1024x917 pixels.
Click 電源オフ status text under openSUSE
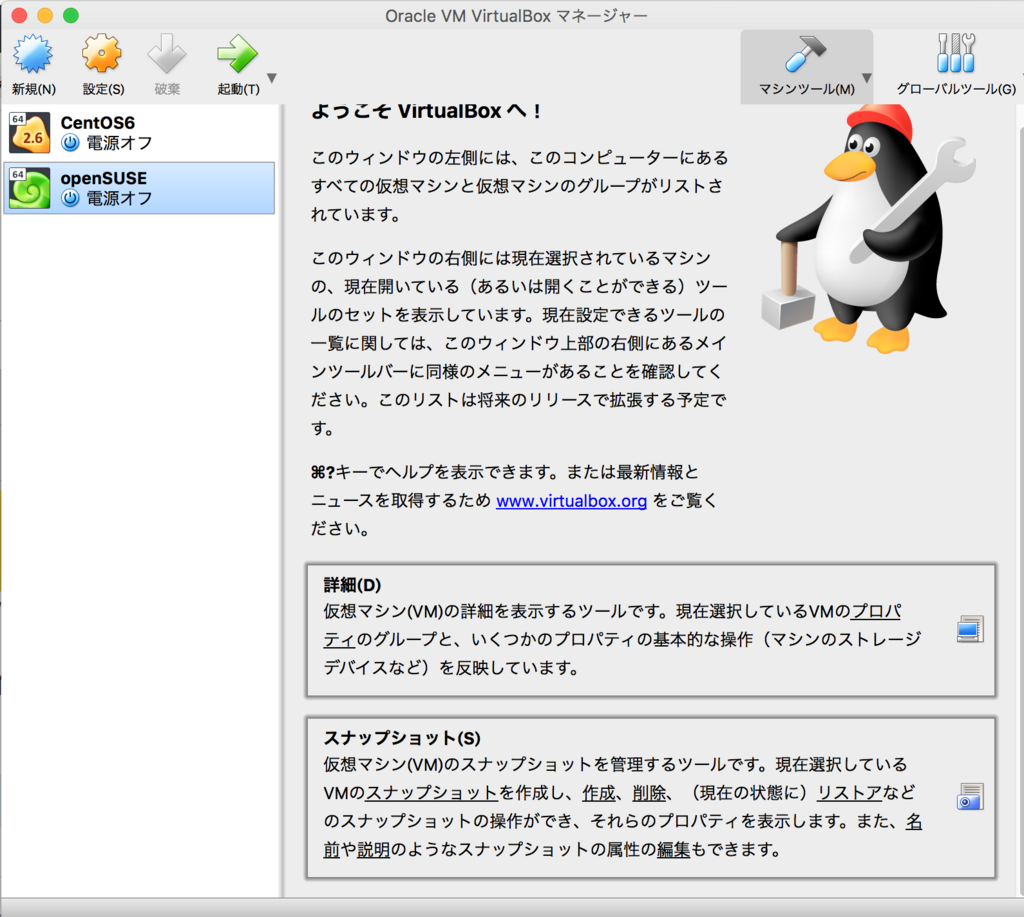120,198
